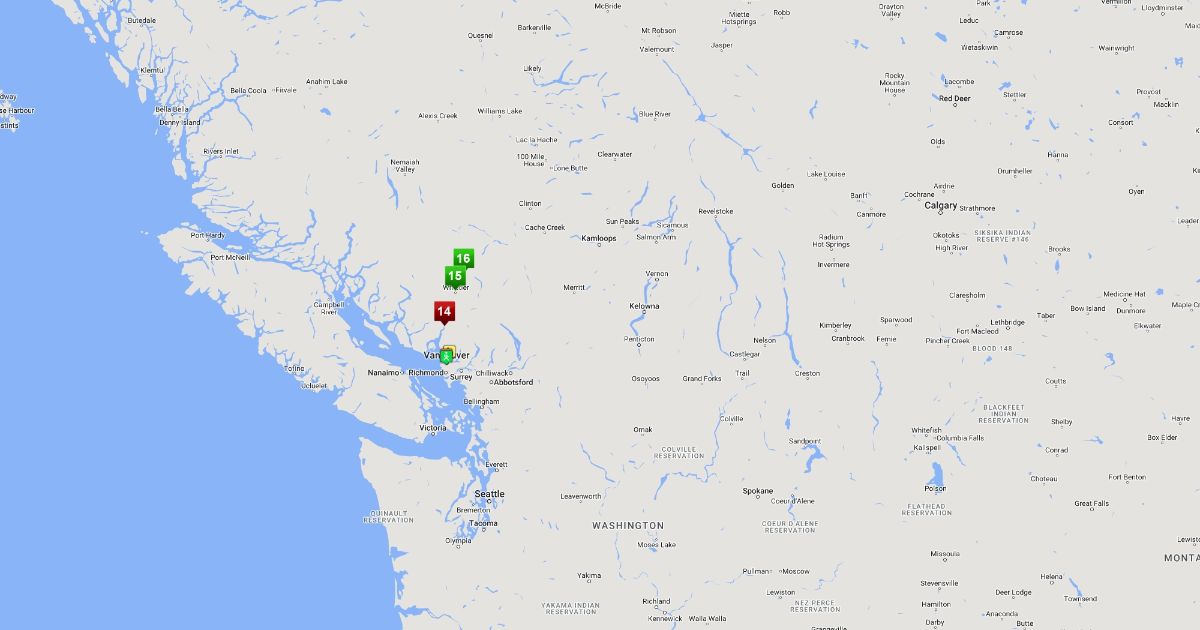This screenshot has height=630, width=1200.
Task: Select green hiker marker at Vancouver
Action: pyautogui.click(x=446, y=357)
